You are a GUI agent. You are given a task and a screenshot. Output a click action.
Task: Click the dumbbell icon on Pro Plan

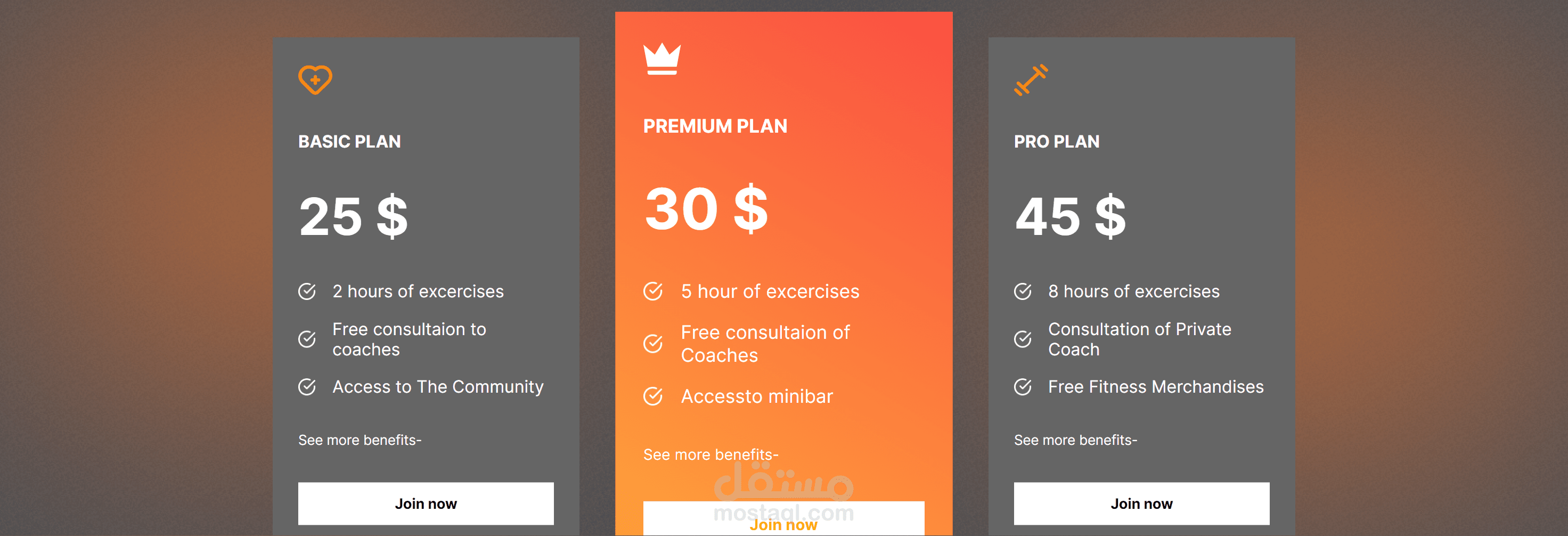(1031, 80)
